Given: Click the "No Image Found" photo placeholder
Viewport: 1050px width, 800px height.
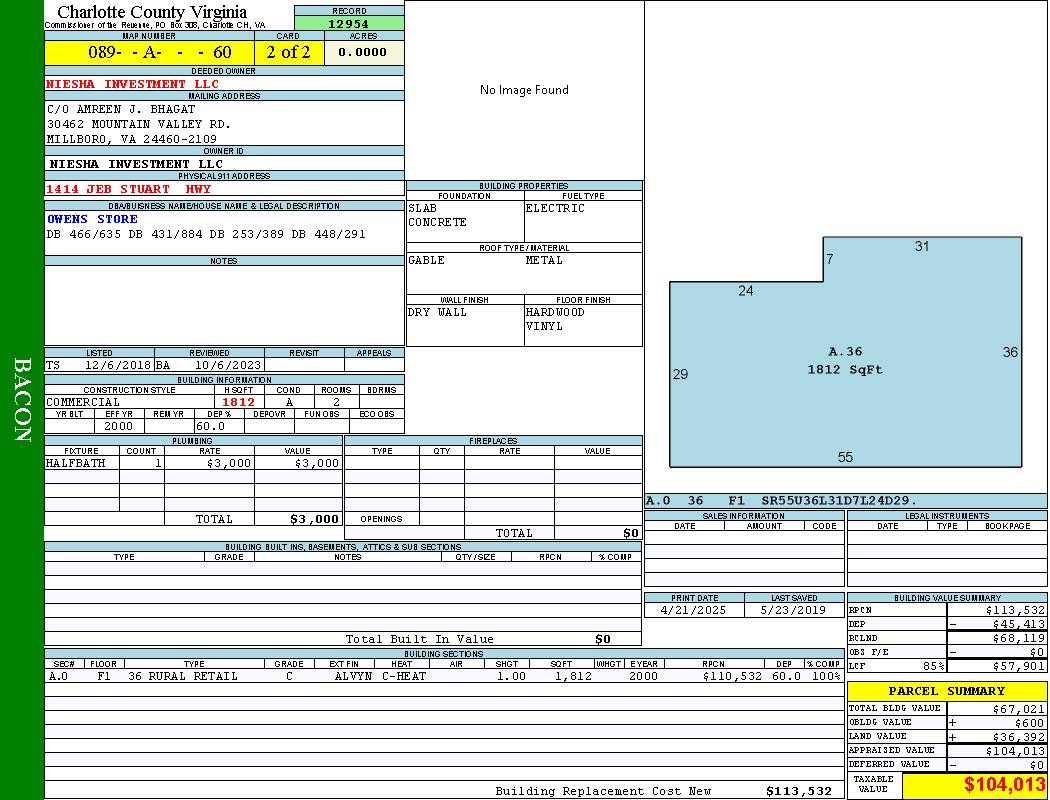Looking at the screenshot, I should point(524,90).
